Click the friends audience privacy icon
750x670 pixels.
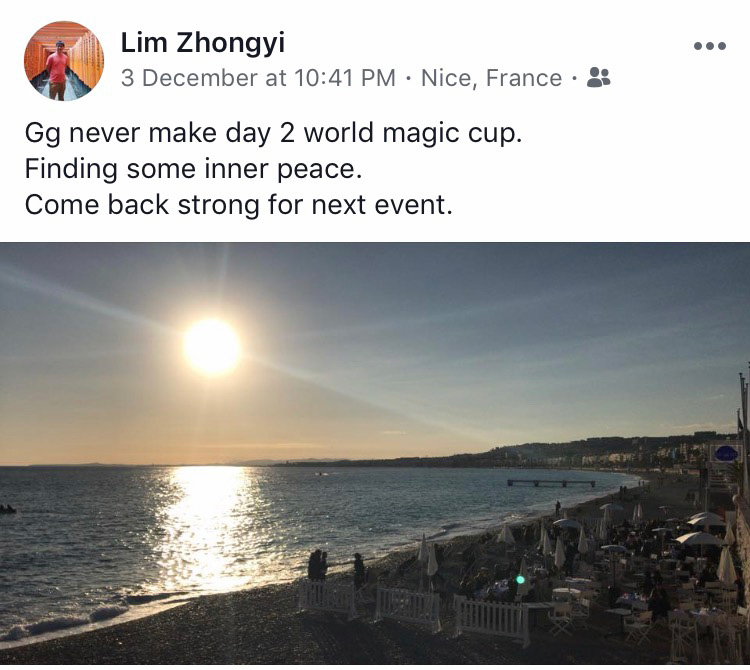click(x=598, y=77)
